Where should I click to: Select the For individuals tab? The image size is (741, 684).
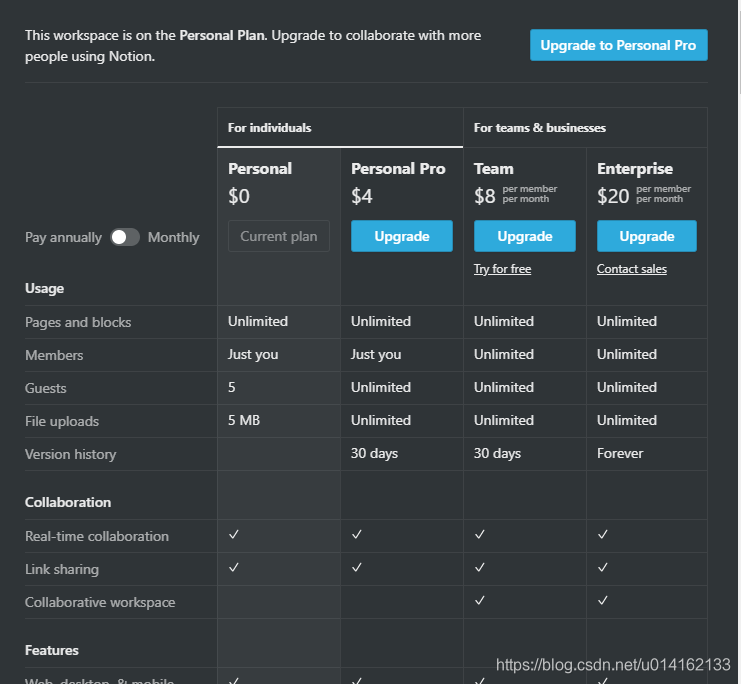[x=340, y=128]
